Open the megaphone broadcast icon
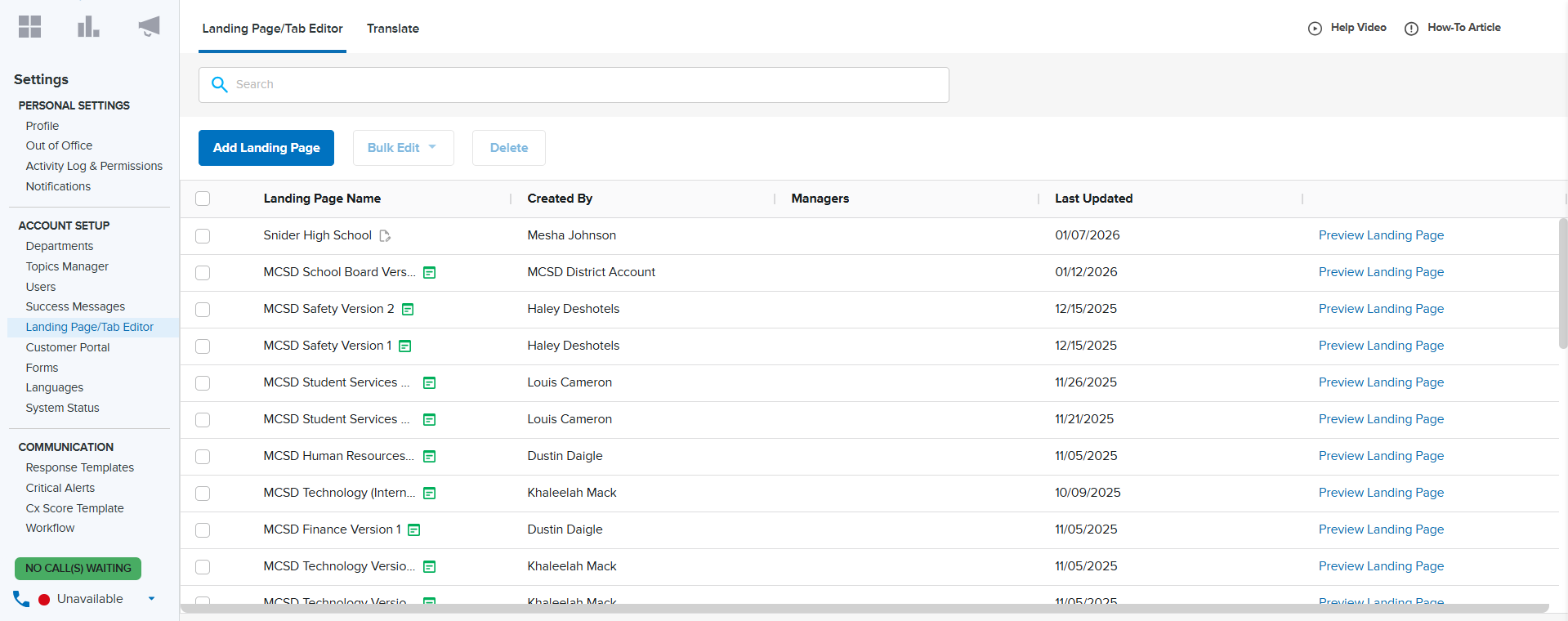 pos(149,27)
